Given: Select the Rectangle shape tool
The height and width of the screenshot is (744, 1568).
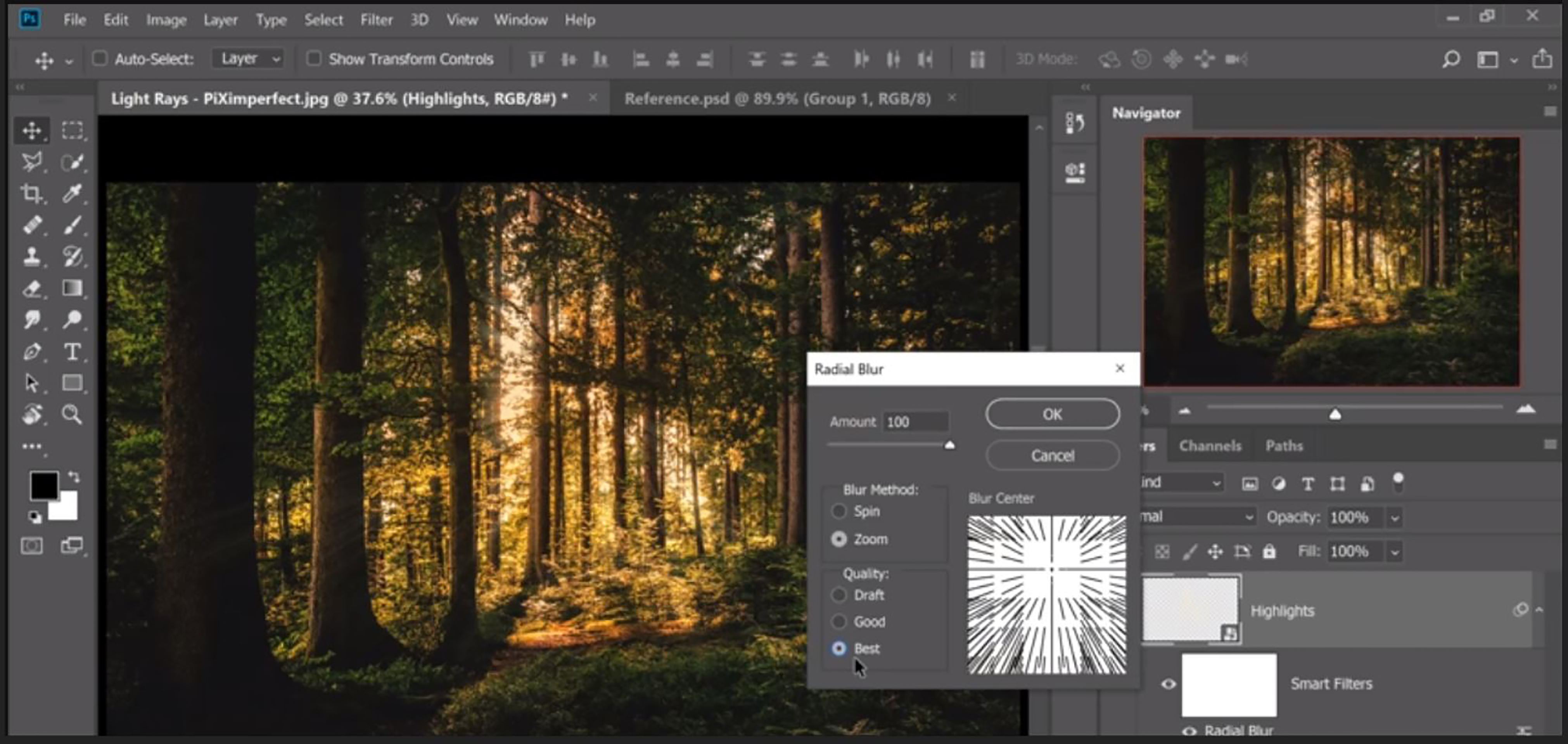Looking at the screenshot, I should (73, 383).
